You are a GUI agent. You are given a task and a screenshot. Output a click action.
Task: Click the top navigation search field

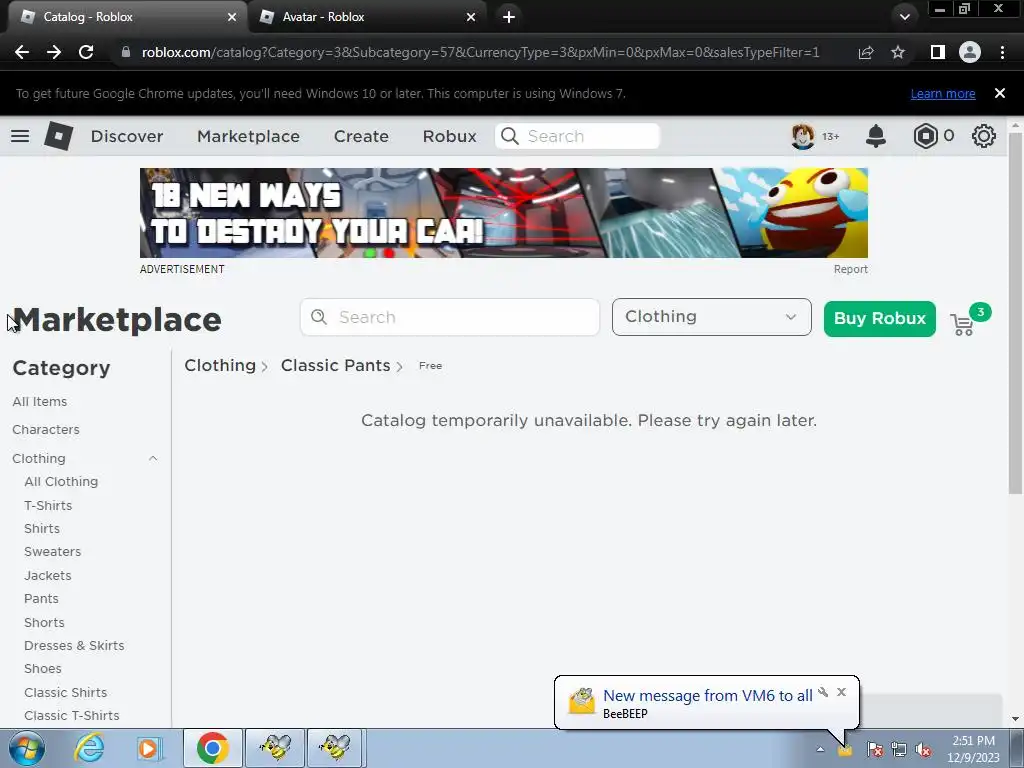point(577,136)
